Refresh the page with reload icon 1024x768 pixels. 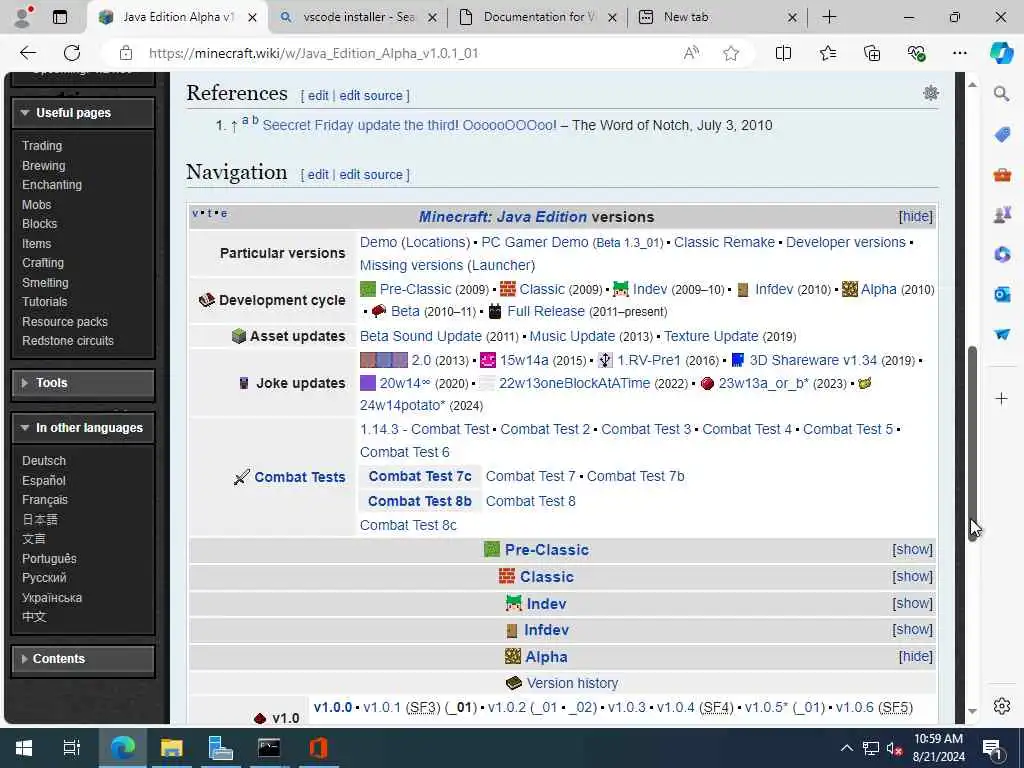click(x=72, y=53)
